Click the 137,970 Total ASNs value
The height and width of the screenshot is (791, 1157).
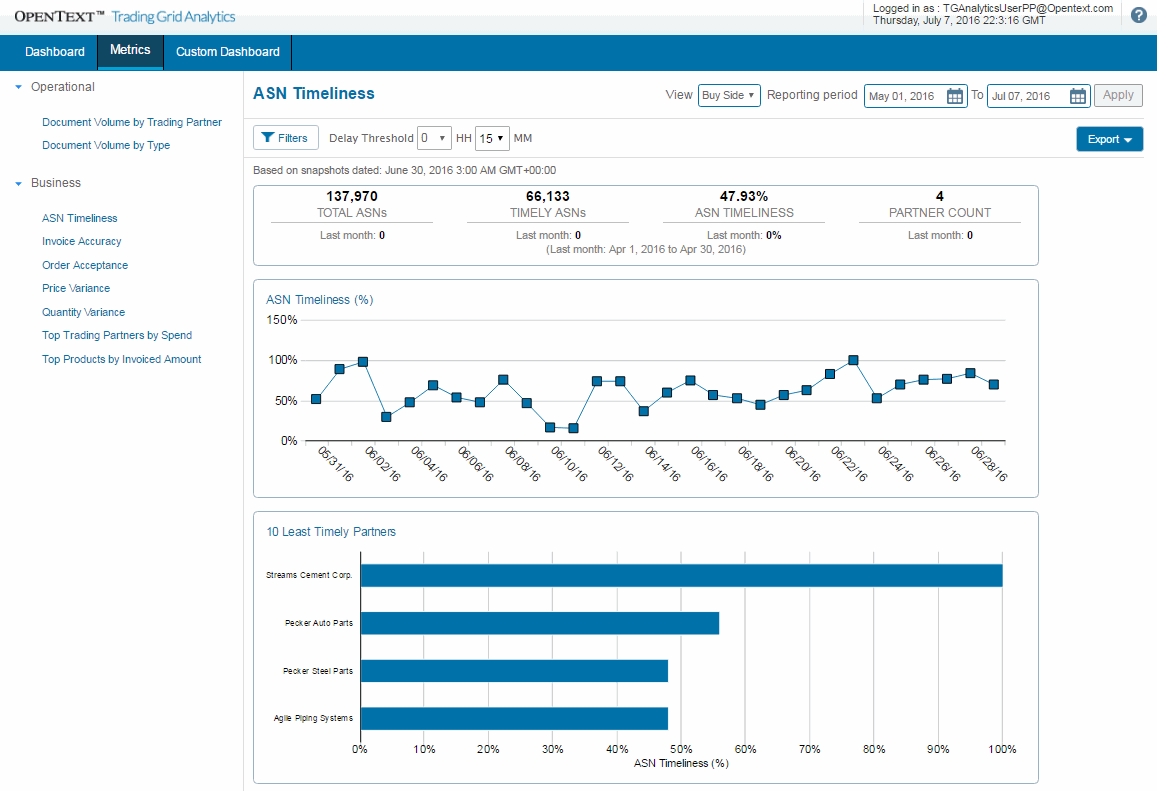tap(352, 196)
